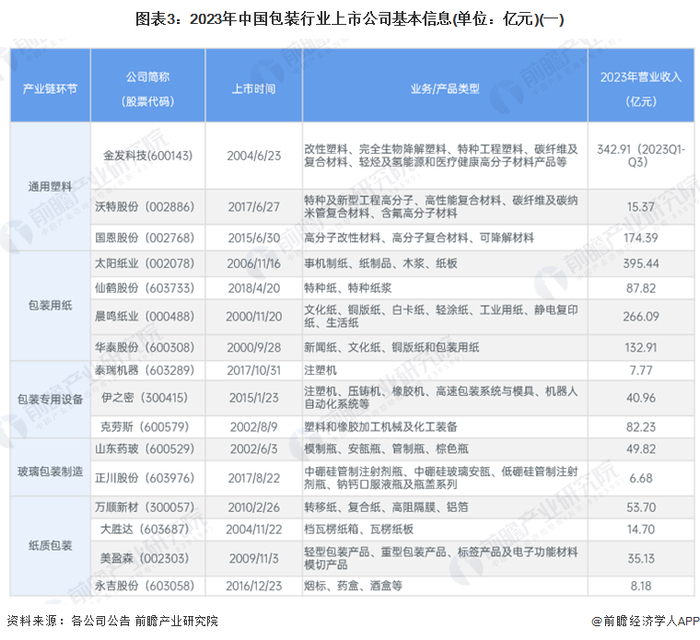Select company 万顺新材 (300057)
700x640 pixels.
click(x=145, y=507)
